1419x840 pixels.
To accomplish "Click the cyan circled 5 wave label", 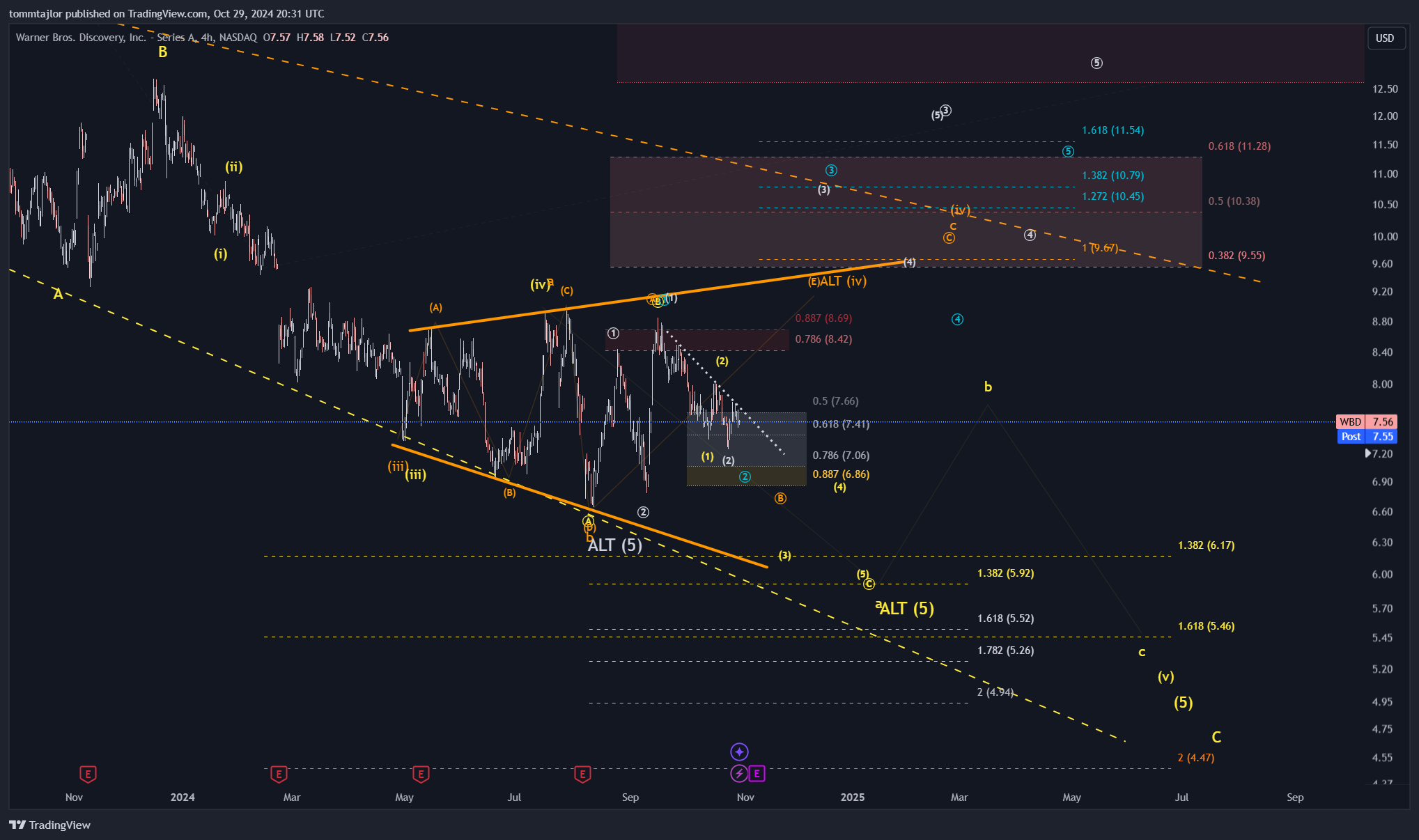I will pyautogui.click(x=1068, y=151).
